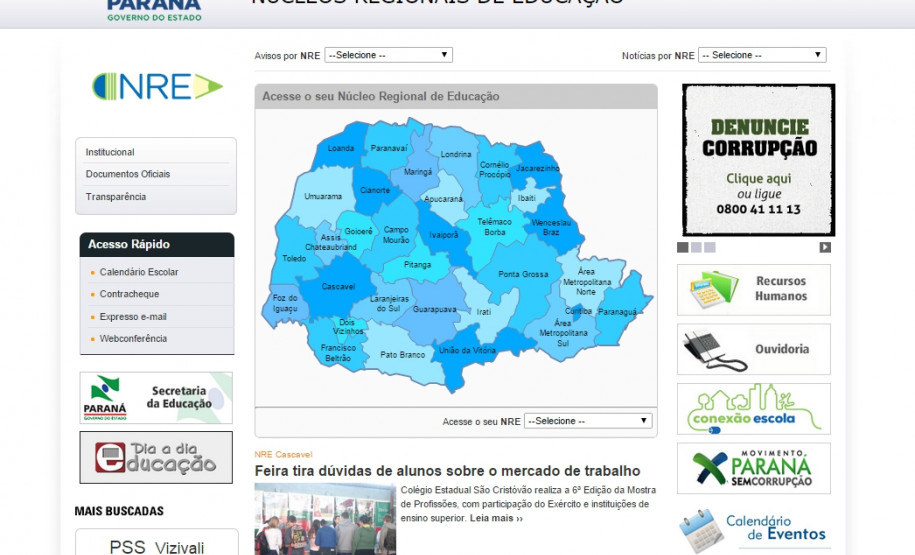Open the Paraná Governo do Estado logo
Screen dimensions: 915x555
155,11
